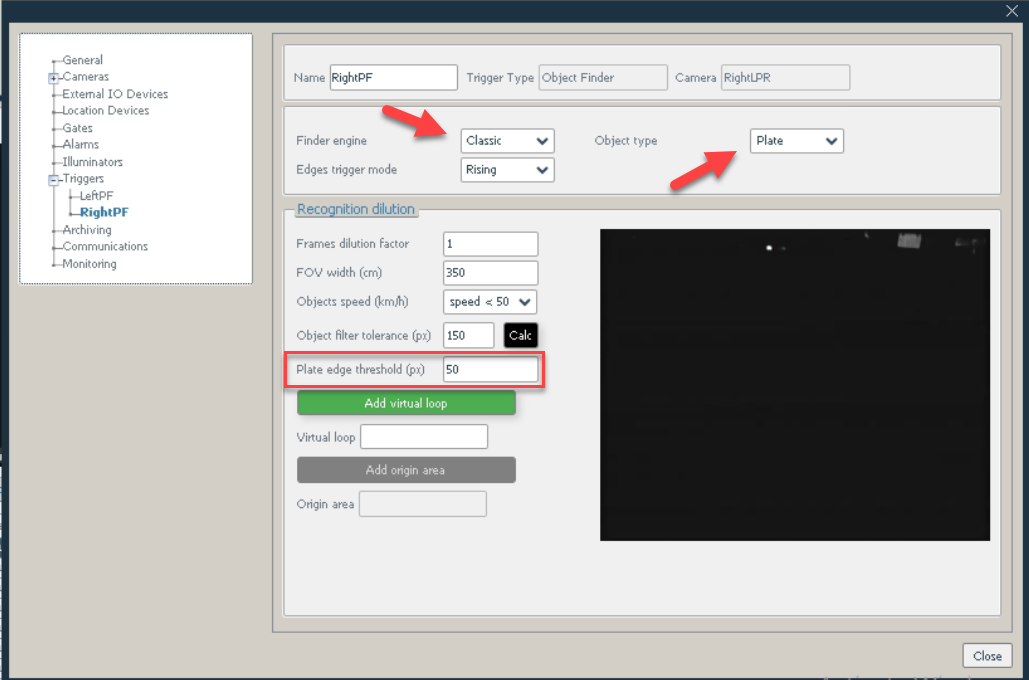Open the Alarms settings node
Screen dimensions: 1029x680
[79, 144]
